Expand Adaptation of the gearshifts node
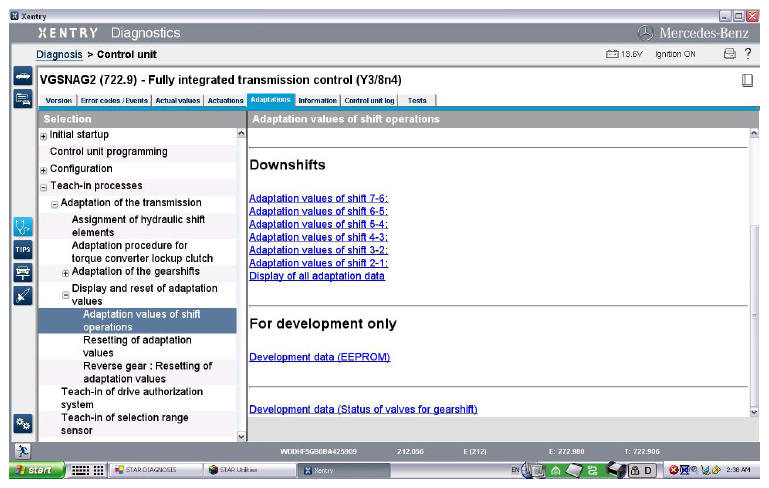The height and width of the screenshot is (488, 769). (66, 273)
